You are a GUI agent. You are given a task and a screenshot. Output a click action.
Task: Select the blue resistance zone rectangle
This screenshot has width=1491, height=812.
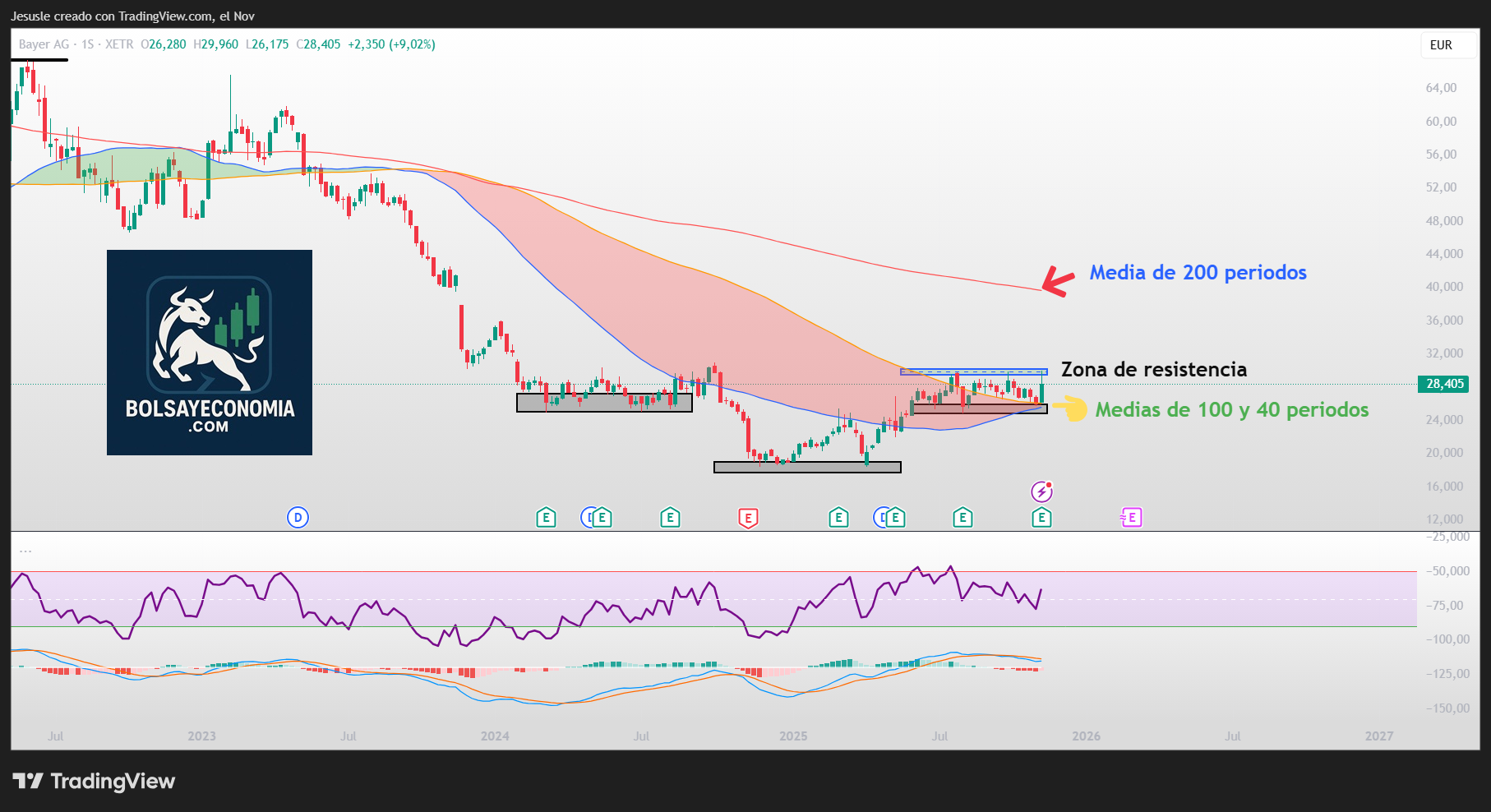[973, 372]
